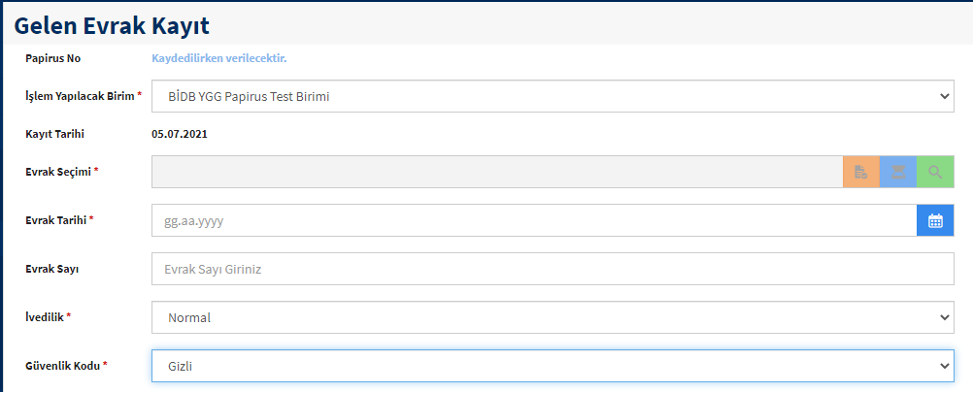Screen dimensions: 974x393
Task: Click the Evrak Tarihi label
Action: point(59,220)
